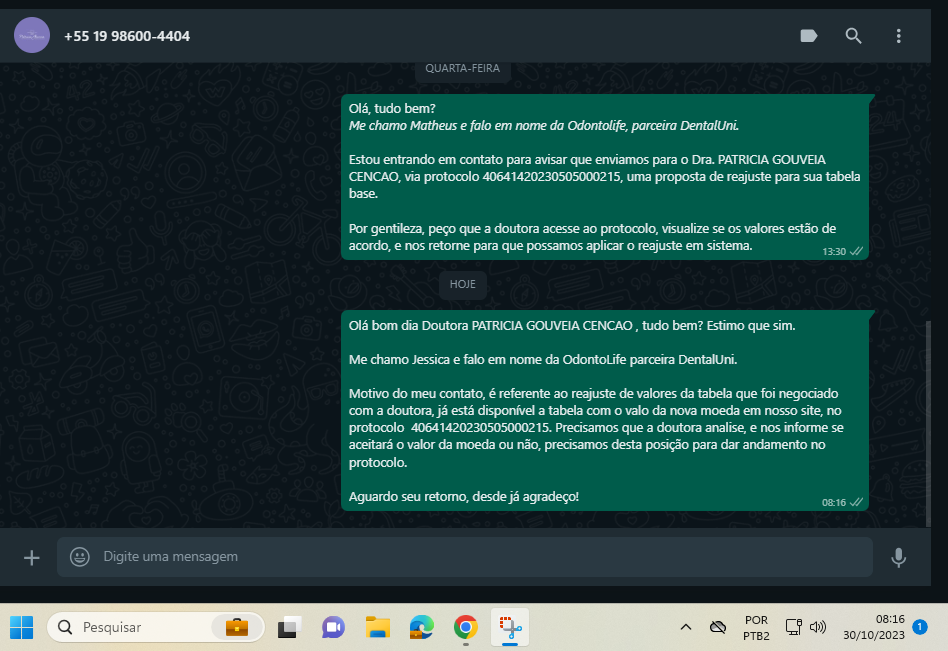The height and width of the screenshot is (651, 948).
Task: Open the Windows Start menu
Action: pos(22,627)
